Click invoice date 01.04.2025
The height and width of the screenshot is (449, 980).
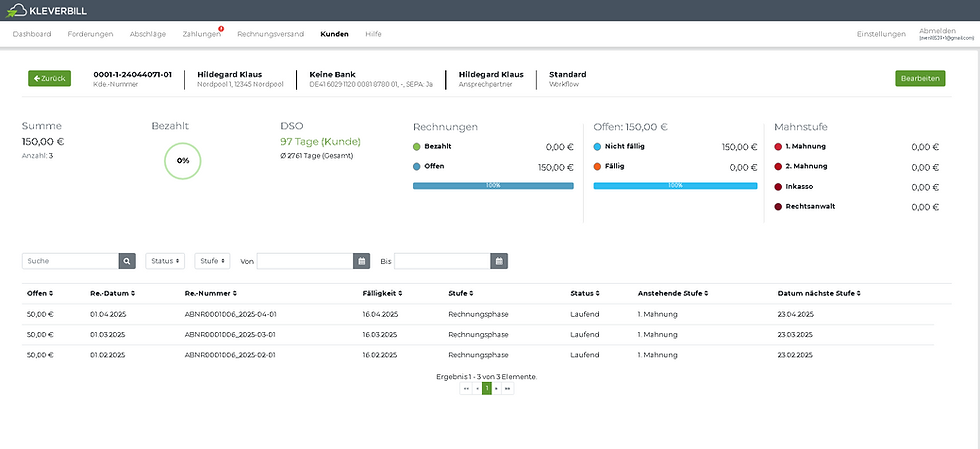108,315
